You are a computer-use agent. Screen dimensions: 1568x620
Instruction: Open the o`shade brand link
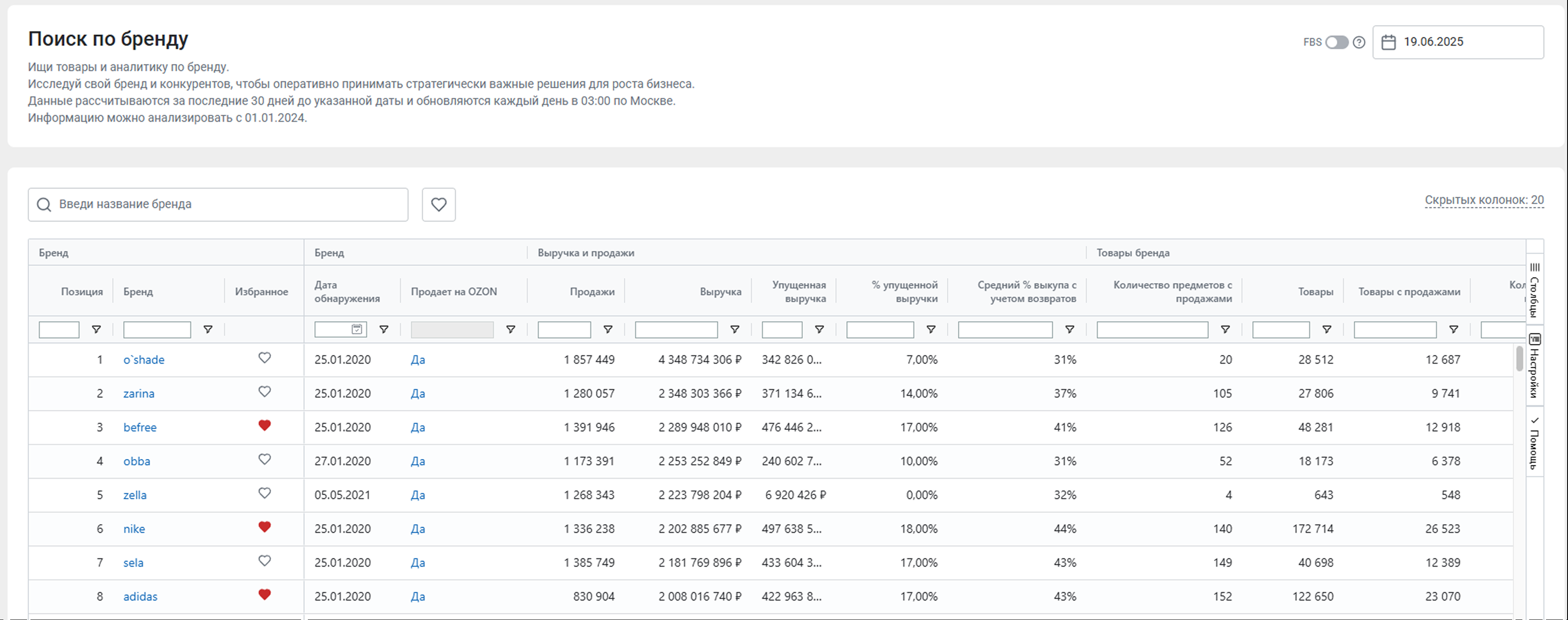point(144,360)
